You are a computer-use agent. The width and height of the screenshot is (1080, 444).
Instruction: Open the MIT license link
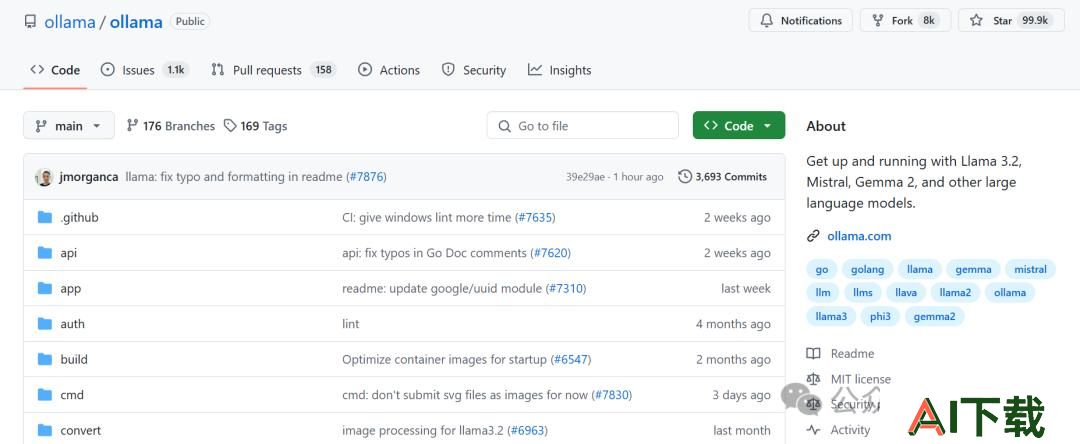click(849, 379)
